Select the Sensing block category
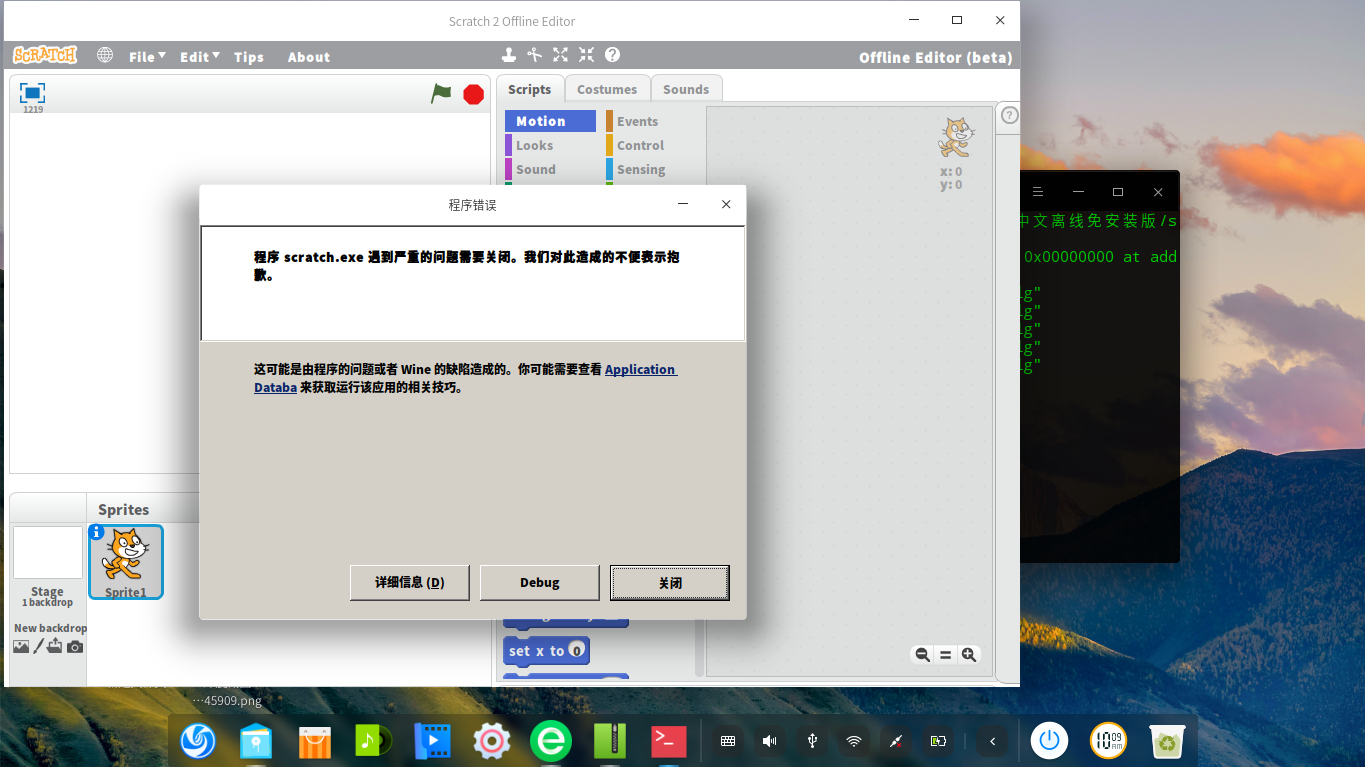The height and width of the screenshot is (767, 1365). click(650, 169)
